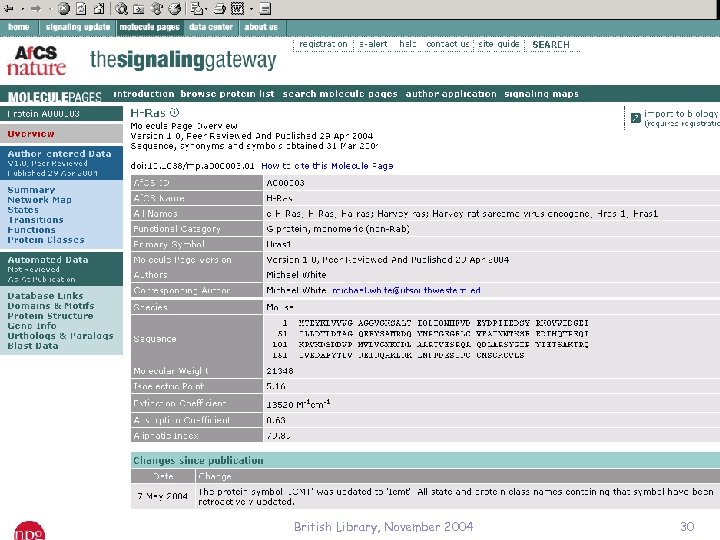
Task: Open States sidebar link
Action: [x=23, y=210]
